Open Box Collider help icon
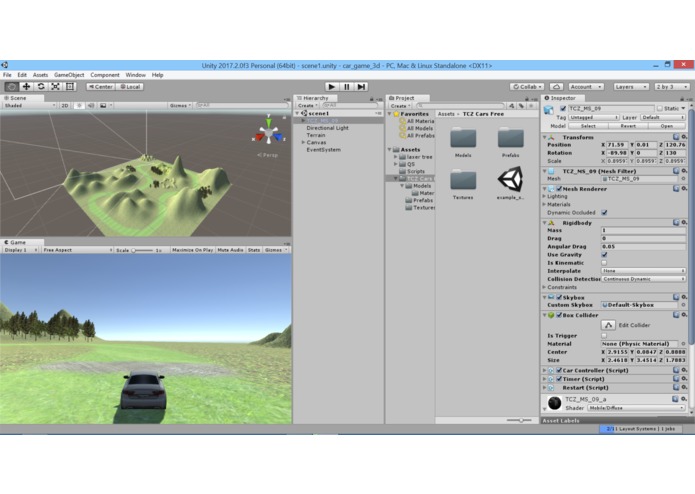695x494 pixels. click(x=676, y=315)
